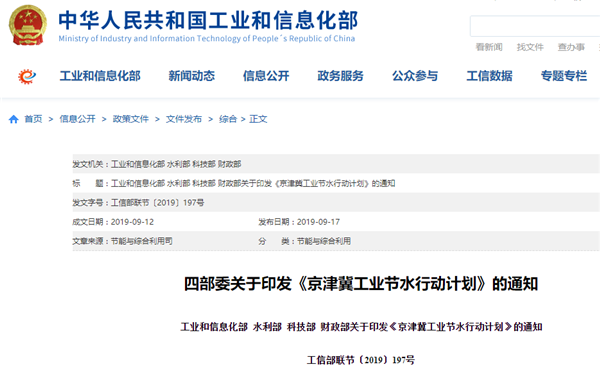Click the 标题 metadata row text
600x372 pixels.
[x=234, y=183]
